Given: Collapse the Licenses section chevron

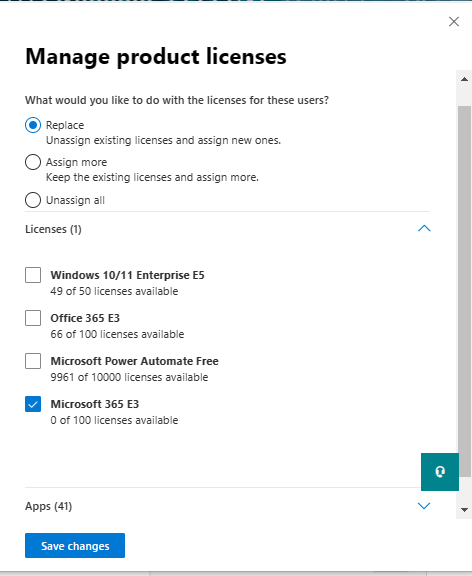Looking at the screenshot, I should point(424,228).
